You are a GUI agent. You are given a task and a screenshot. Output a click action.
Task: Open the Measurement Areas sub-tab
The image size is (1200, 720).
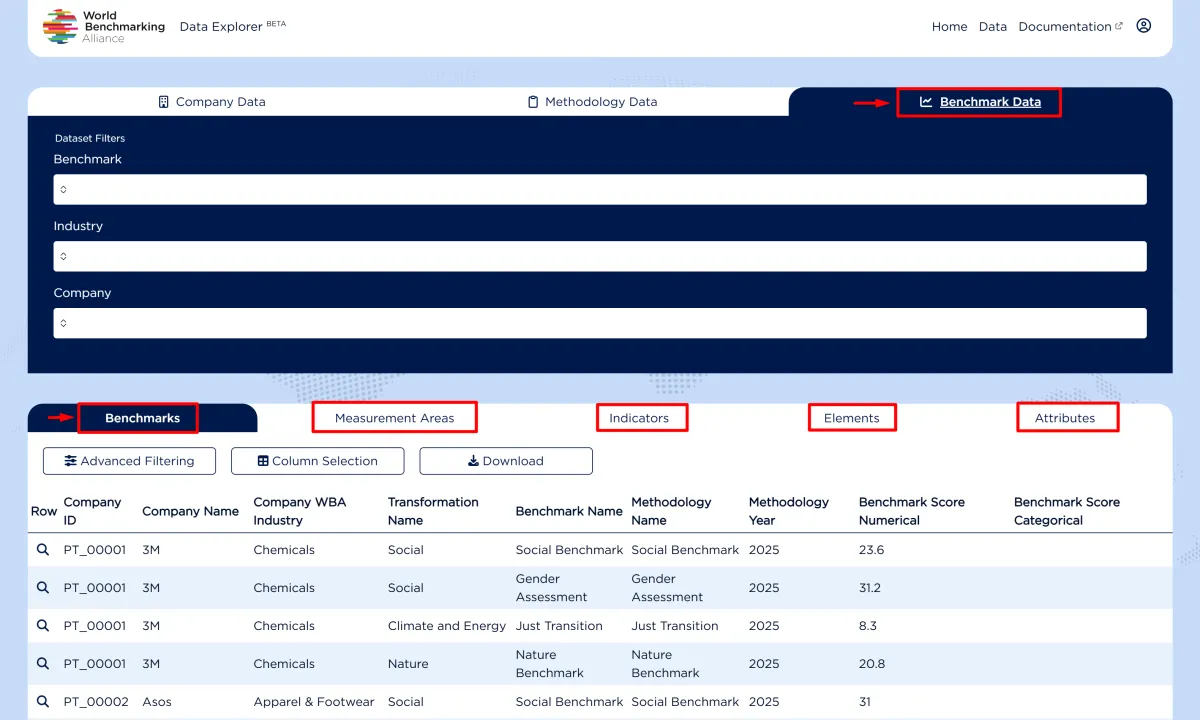tap(394, 418)
